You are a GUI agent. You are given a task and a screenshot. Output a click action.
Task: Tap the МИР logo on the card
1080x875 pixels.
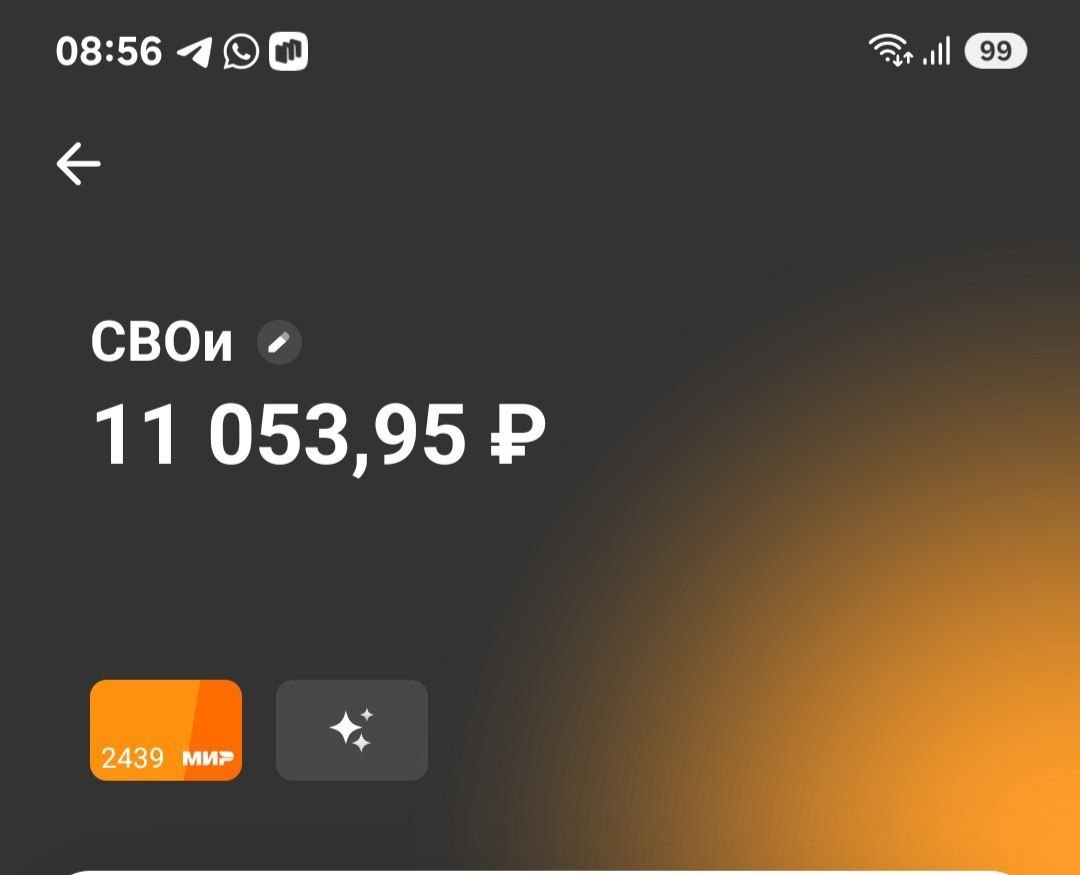click(x=207, y=759)
